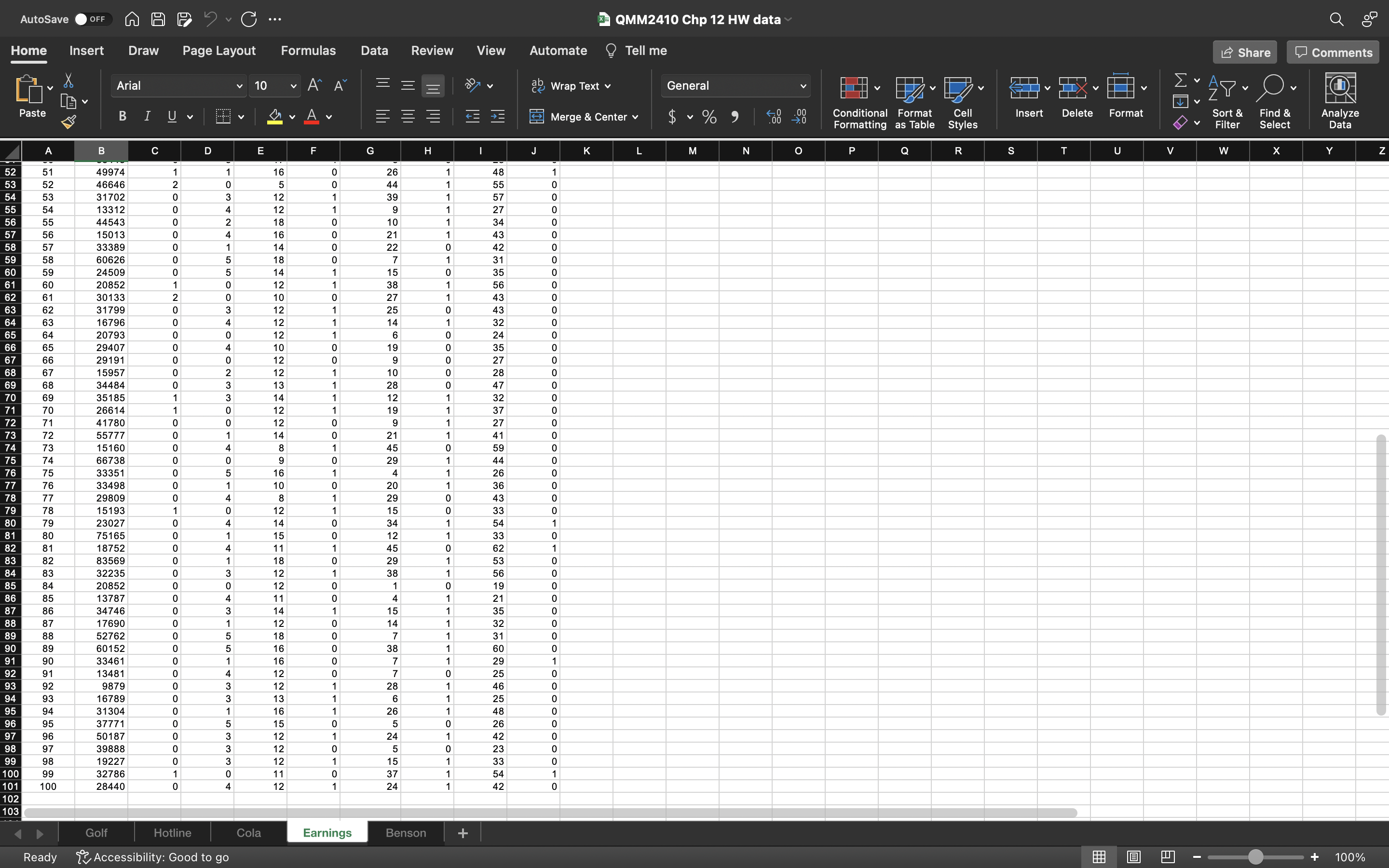Click the Center align text icon
The width and height of the screenshot is (1389, 868).
[408, 117]
